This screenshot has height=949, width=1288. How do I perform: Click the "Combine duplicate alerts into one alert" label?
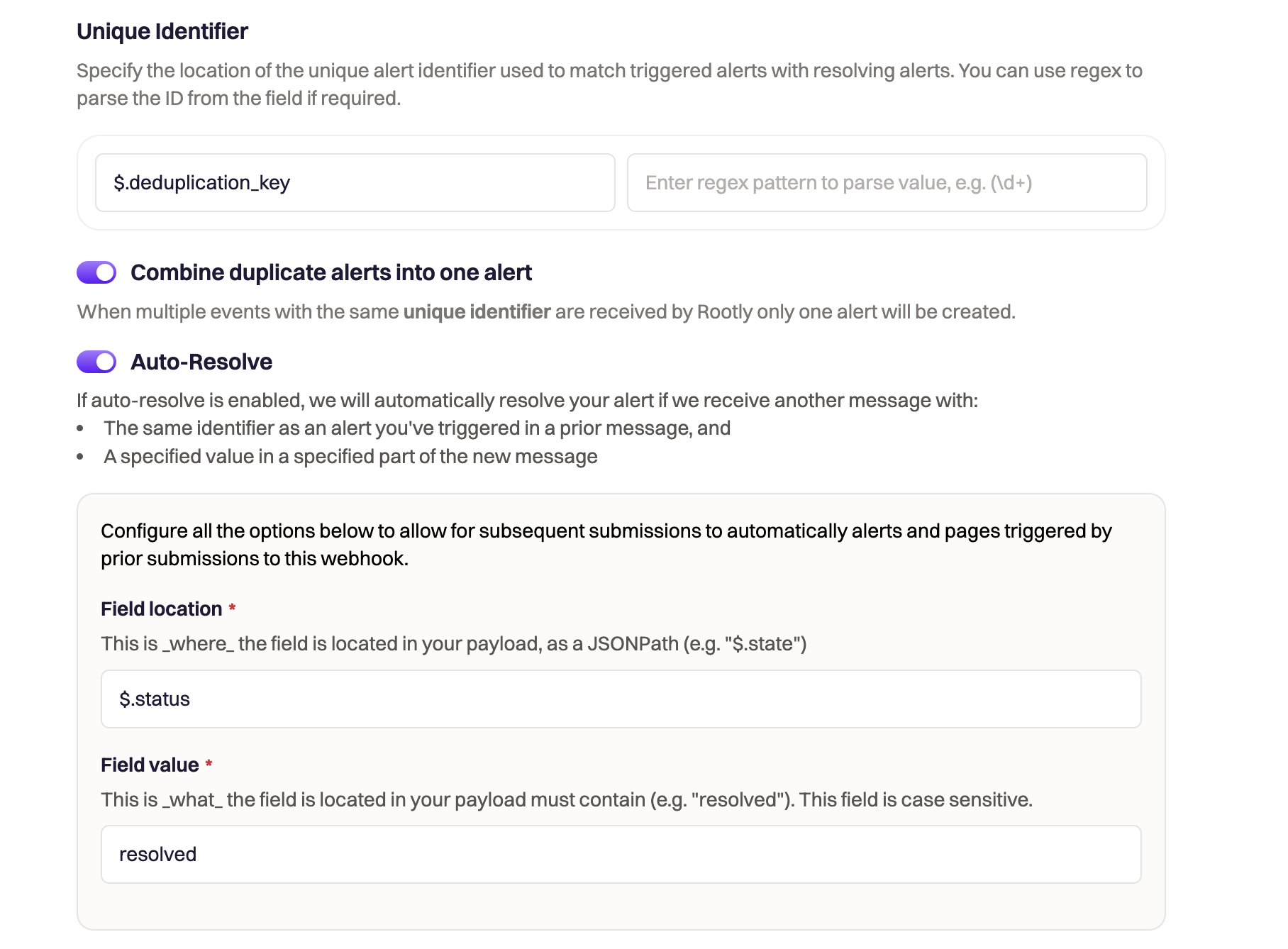331,272
